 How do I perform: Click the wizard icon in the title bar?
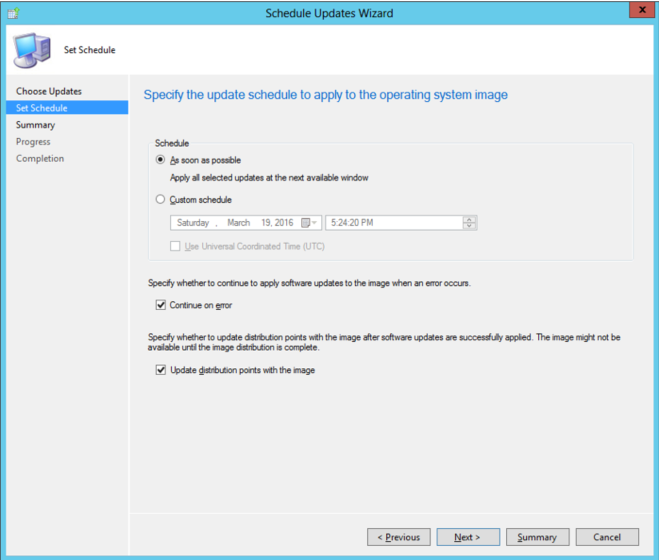point(13,13)
